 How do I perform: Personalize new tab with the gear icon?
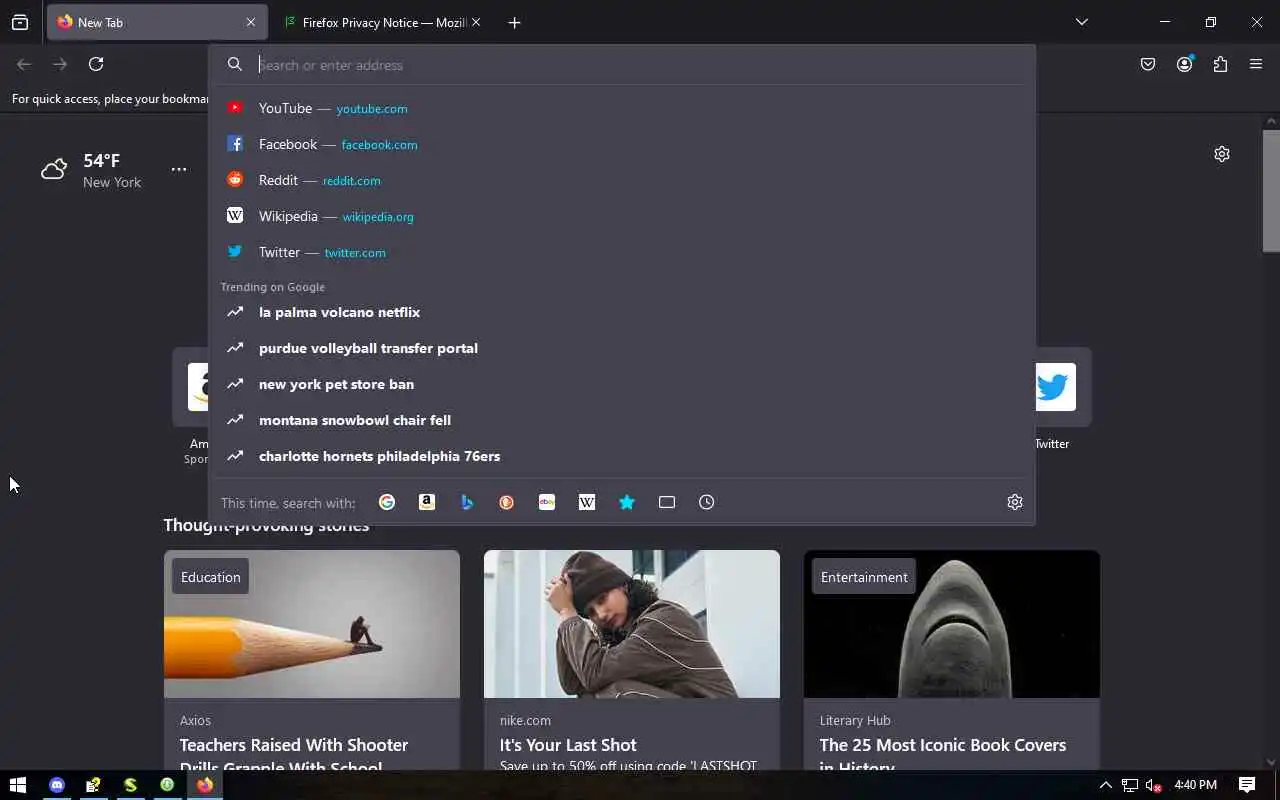coord(1222,154)
